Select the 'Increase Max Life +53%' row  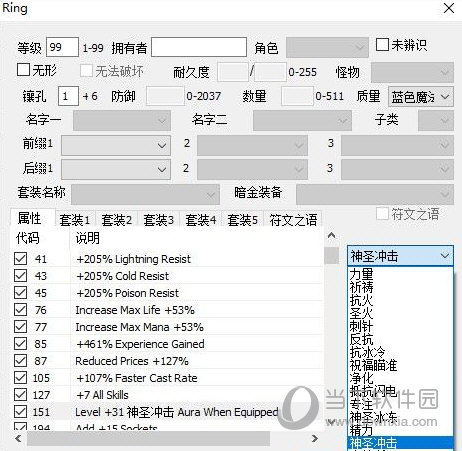pyautogui.click(x=167, y=310)
